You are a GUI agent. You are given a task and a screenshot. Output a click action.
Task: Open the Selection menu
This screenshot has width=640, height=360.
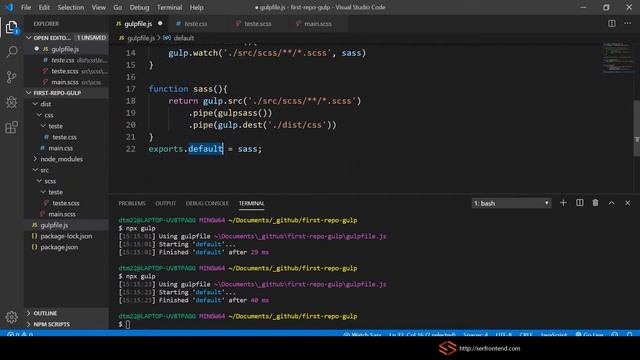pyautogui.click(x=71, y=7)
